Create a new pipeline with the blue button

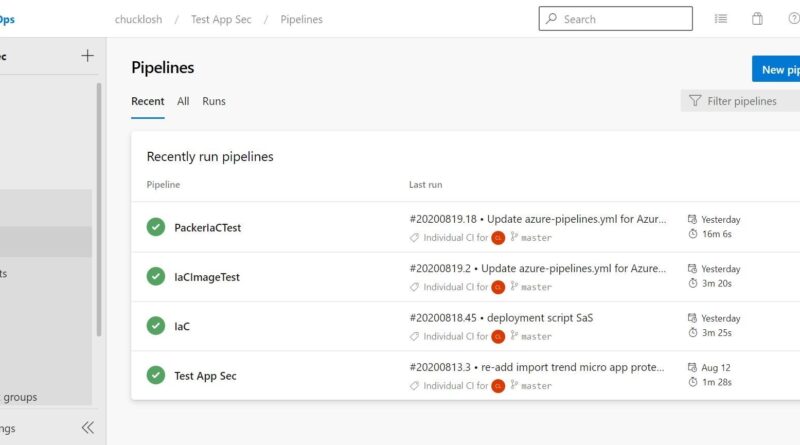click(x=776, y=69)
